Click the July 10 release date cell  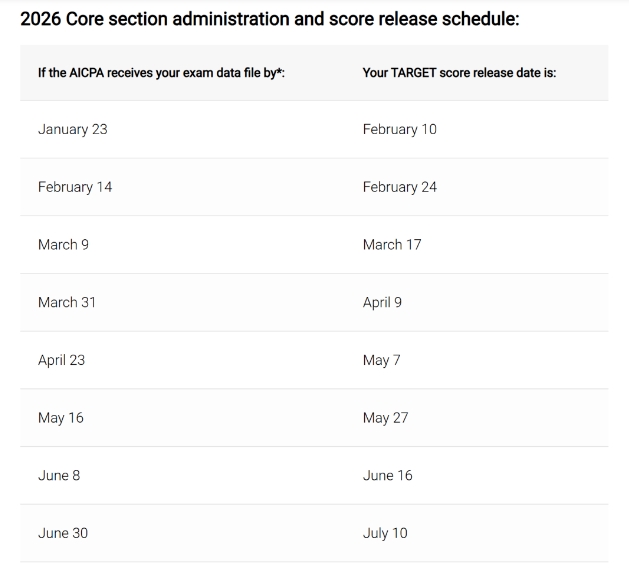tap(385, 533)
